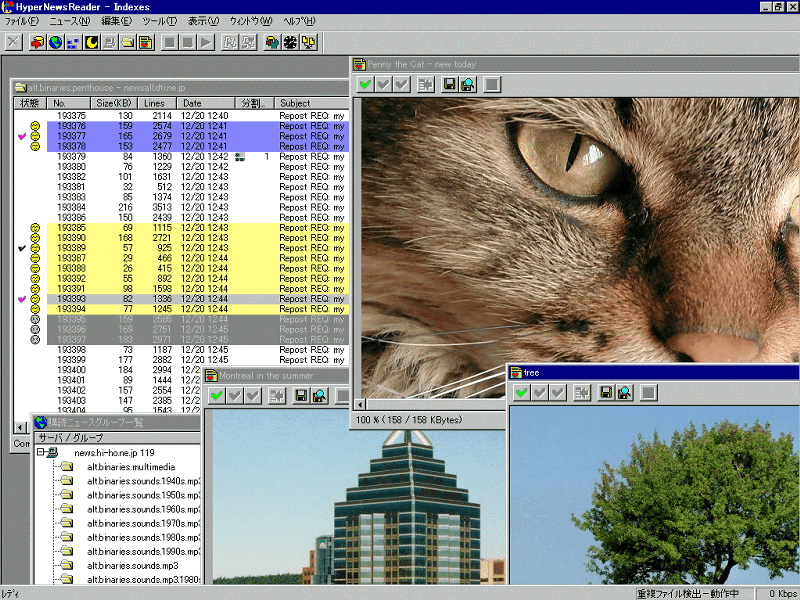
Task: Open the ニュース(N) menu
Action: 69,21
